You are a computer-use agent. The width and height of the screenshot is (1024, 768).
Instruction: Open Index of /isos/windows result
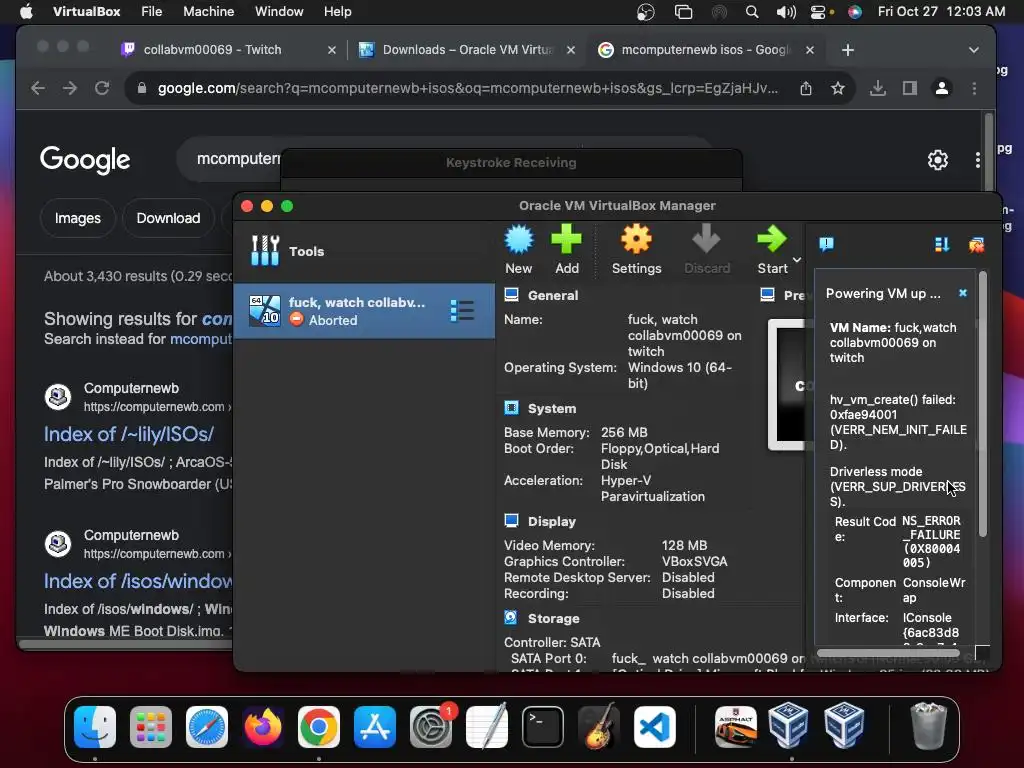tap(138, 581)
